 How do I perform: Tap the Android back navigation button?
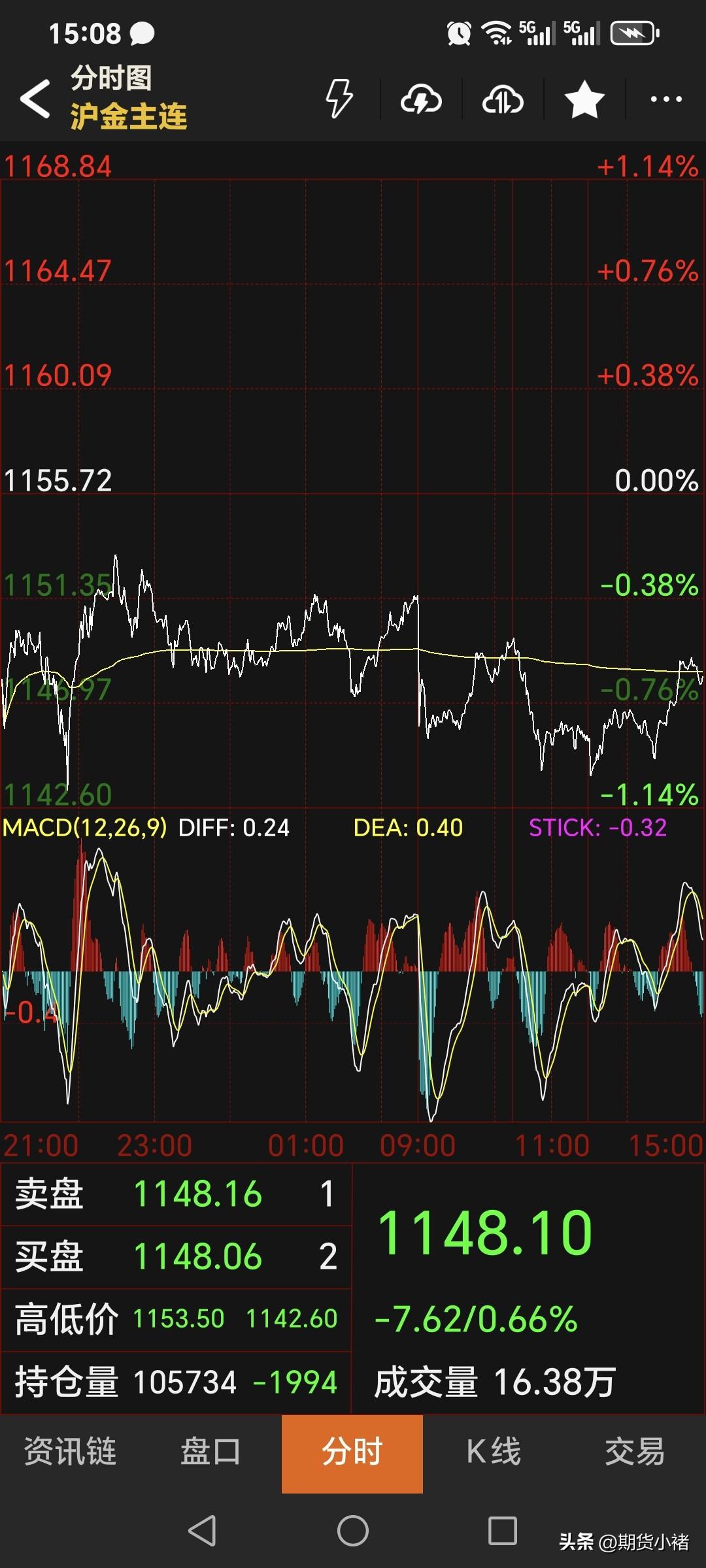[202, 1530]
